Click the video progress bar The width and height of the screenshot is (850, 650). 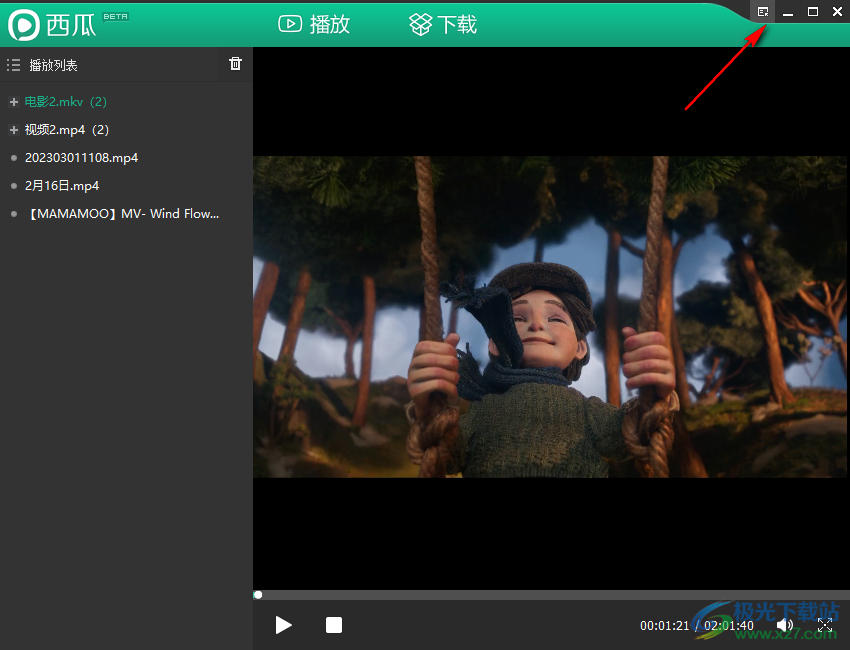551,595
